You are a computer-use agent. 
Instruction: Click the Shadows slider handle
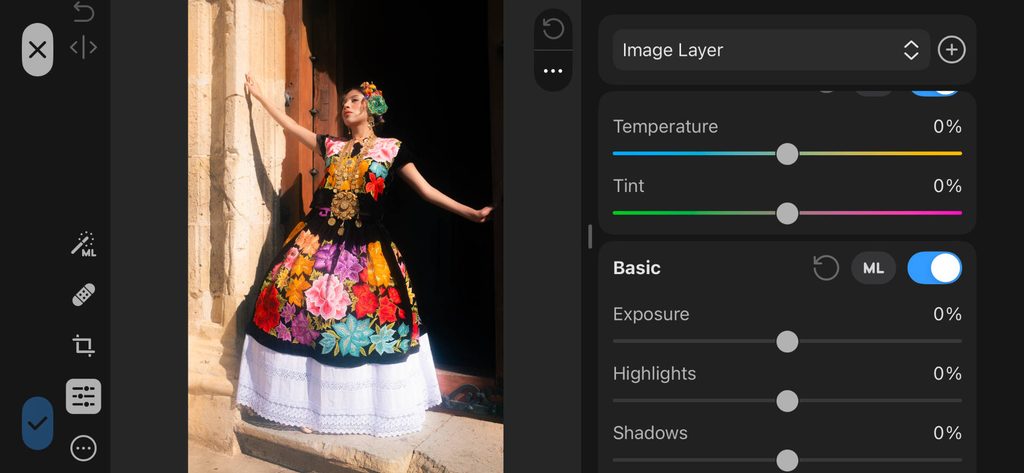[787, 461]
